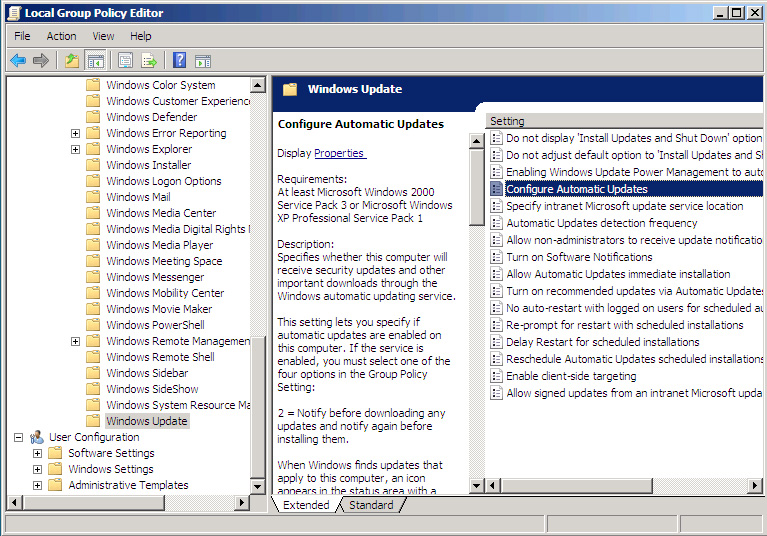Select Turn on recommended updates setting
The image size is (767, 536).
tap(634, 291)
